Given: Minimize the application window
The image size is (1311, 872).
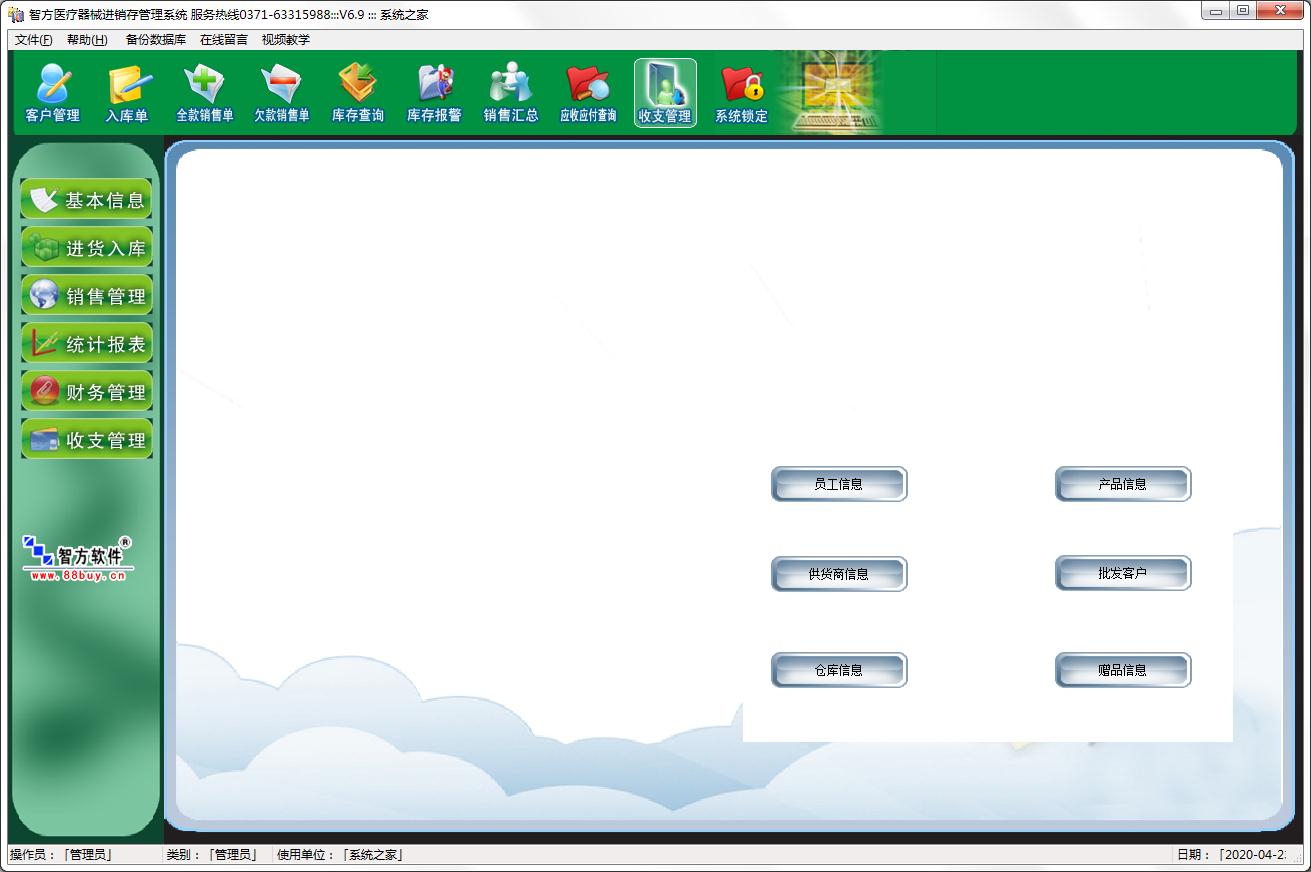Looking at the screenshot, I should (x=1215, y=11).
